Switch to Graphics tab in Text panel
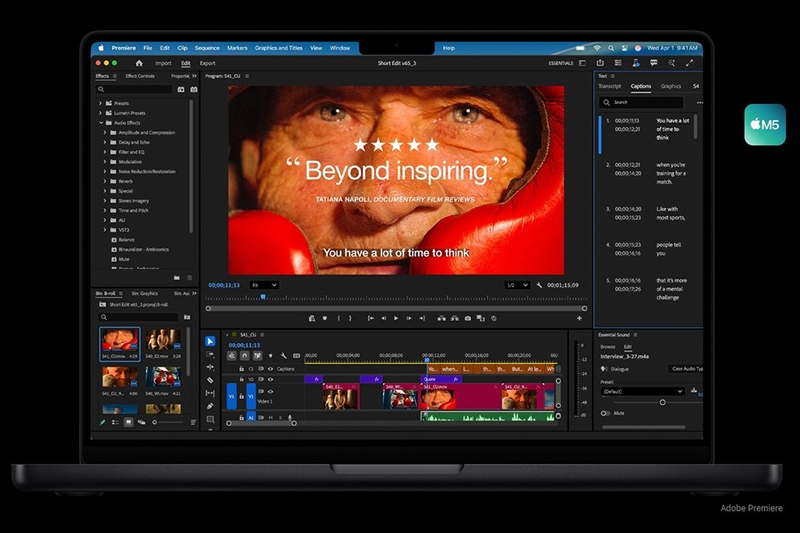 click(670, 86)
